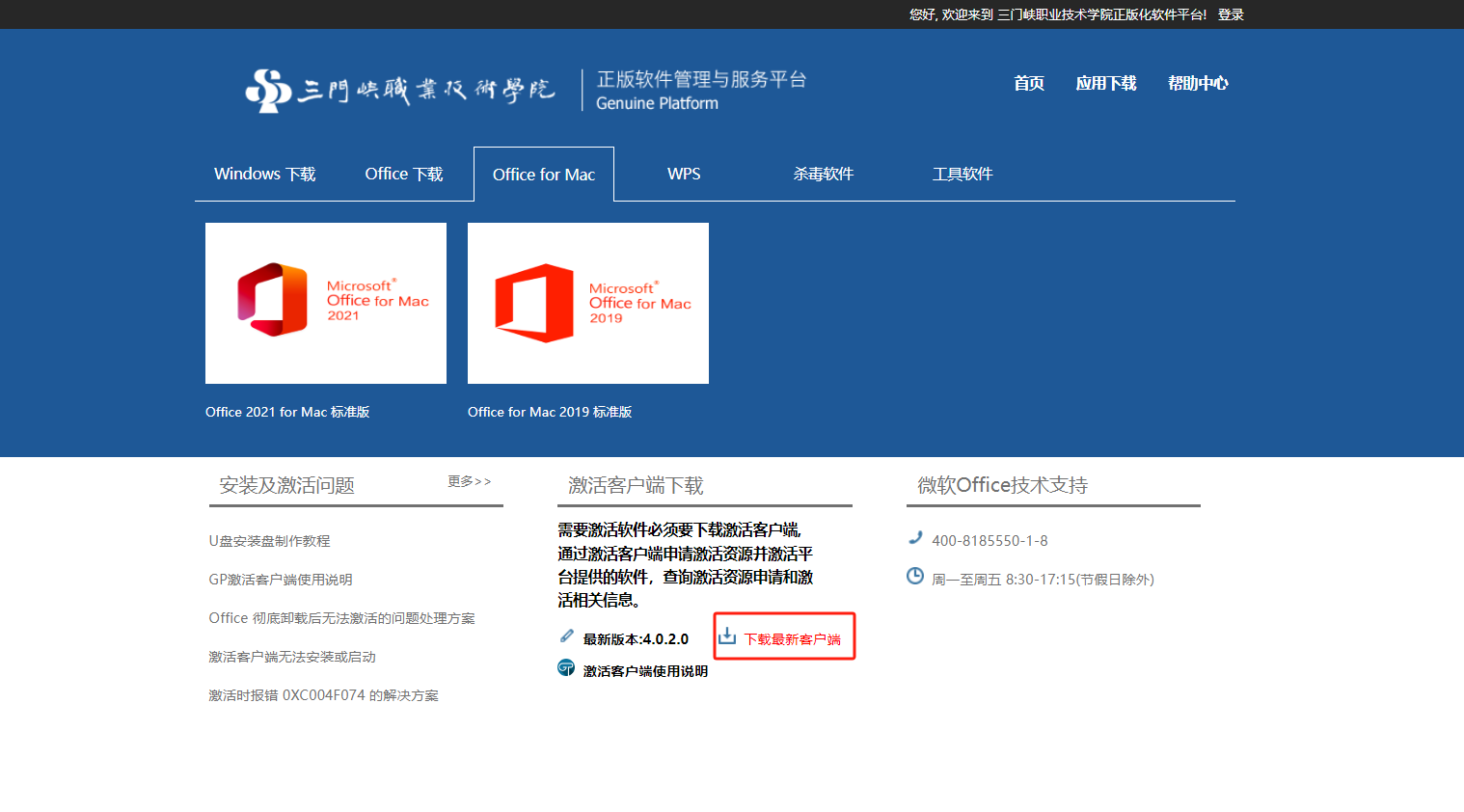Switch to the Office 下载 tab
The height and width of the screenshot is (812, 1464).
pyautogui.click(x=404, y=175)
